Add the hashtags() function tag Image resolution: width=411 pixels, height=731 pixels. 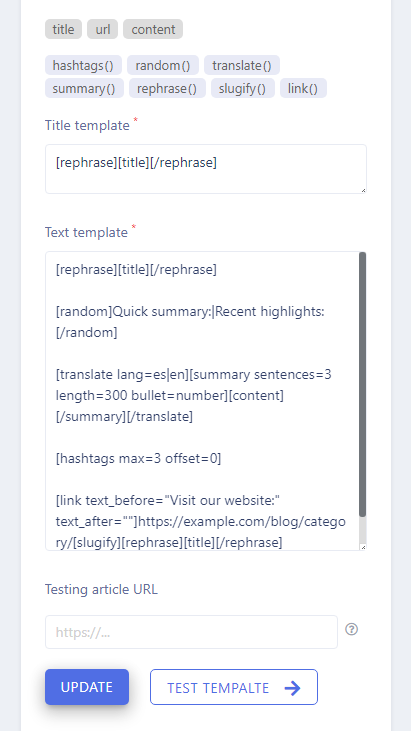pos(83,65)
